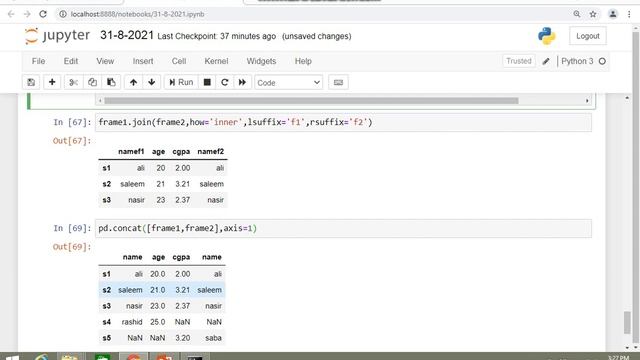
Task: Click the 3.20 cgpa cell in row s5
Action: coord(182,338)
